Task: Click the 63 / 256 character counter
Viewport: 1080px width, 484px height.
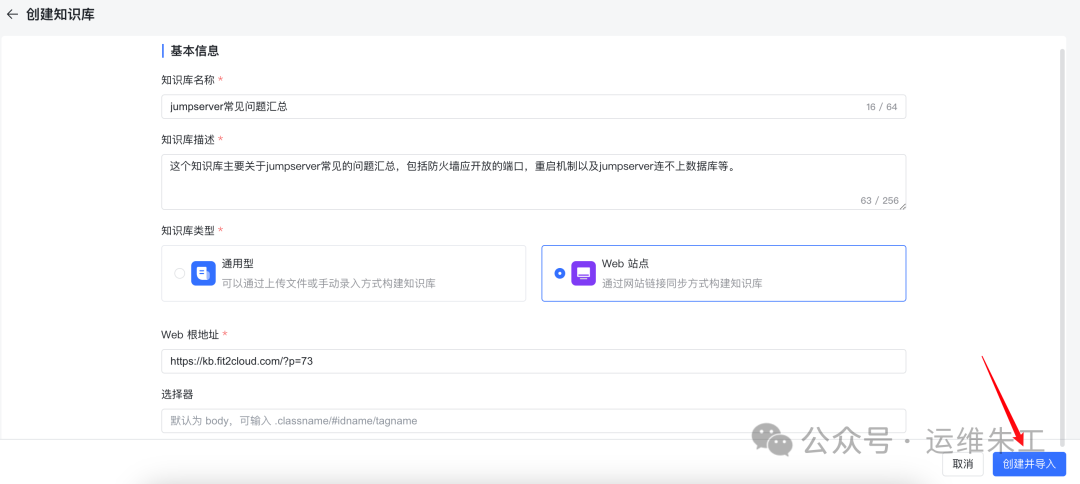Action: coord(880,200)
